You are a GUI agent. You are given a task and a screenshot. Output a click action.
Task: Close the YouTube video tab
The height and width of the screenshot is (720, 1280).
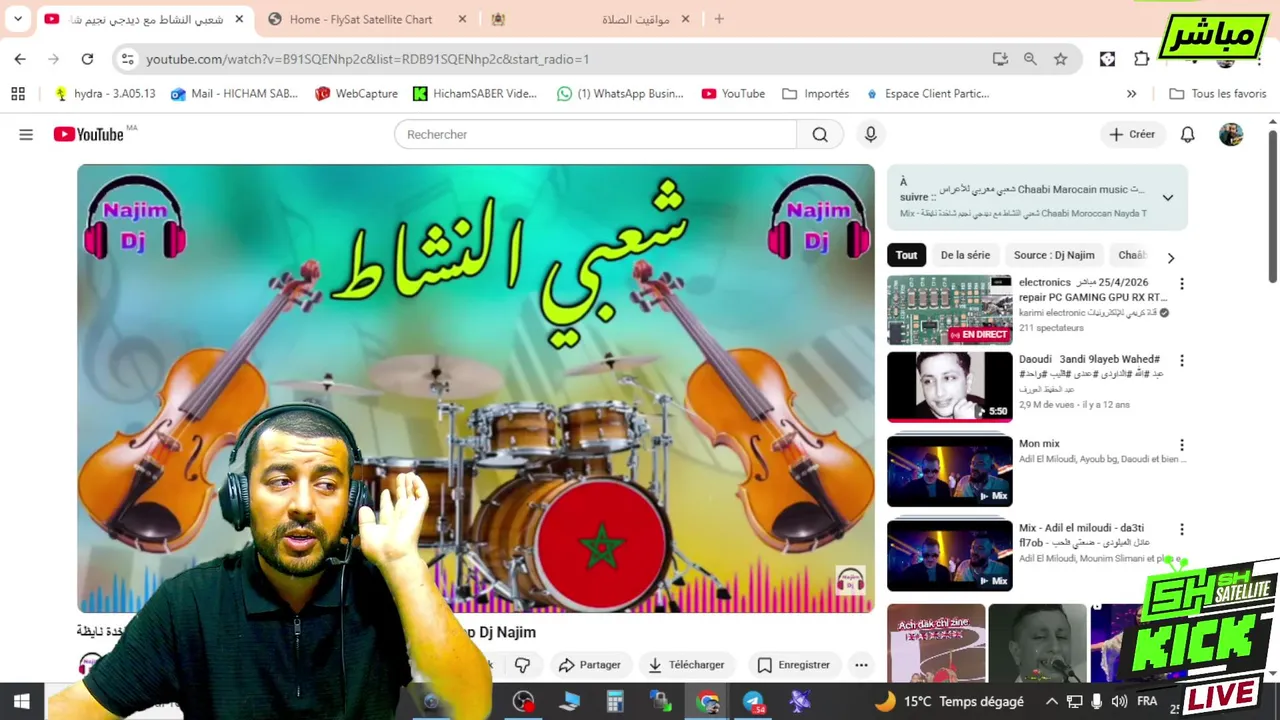(x=239, y=19)
